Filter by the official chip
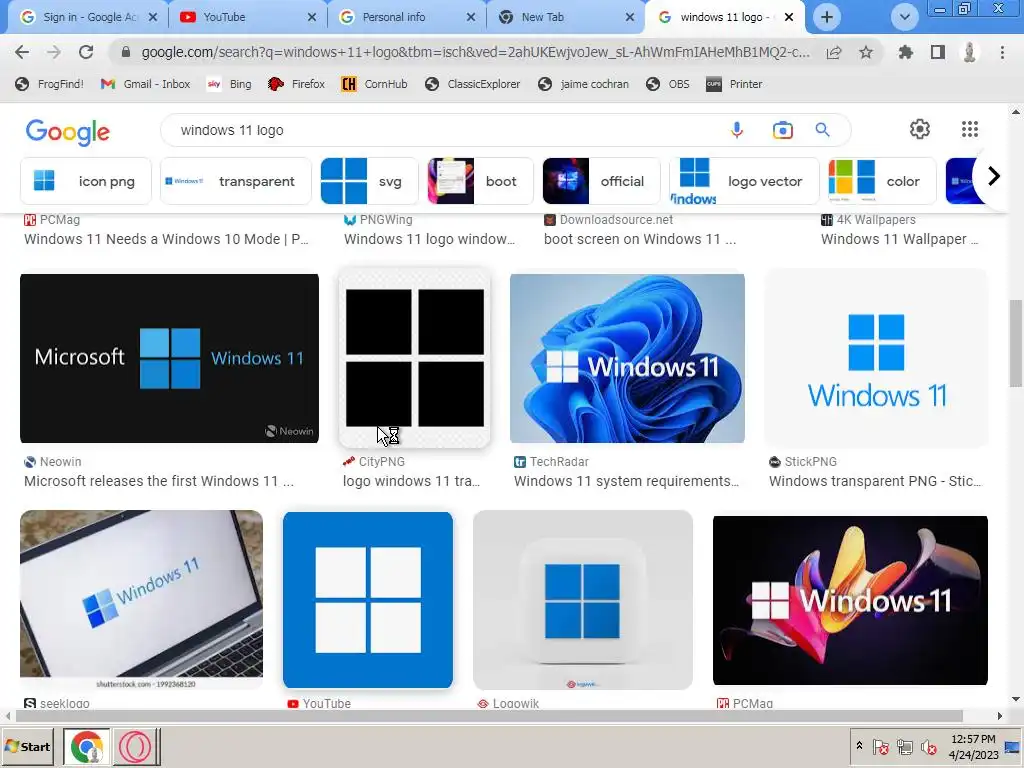 tap(601, 181)
